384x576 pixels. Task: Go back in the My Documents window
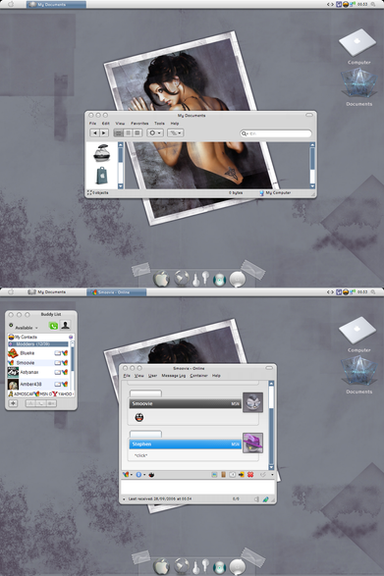click(x=95, y=133)
